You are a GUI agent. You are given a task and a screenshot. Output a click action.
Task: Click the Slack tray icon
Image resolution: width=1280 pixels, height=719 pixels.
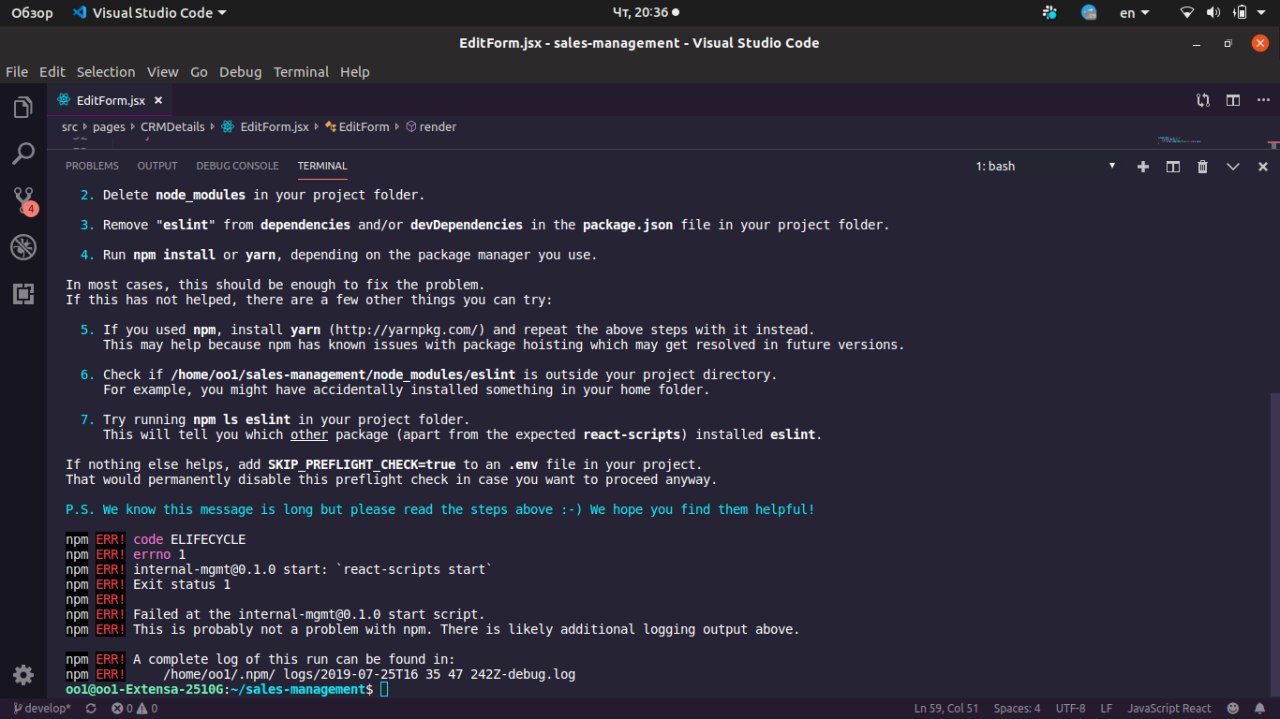click(x=1049, y=13)
